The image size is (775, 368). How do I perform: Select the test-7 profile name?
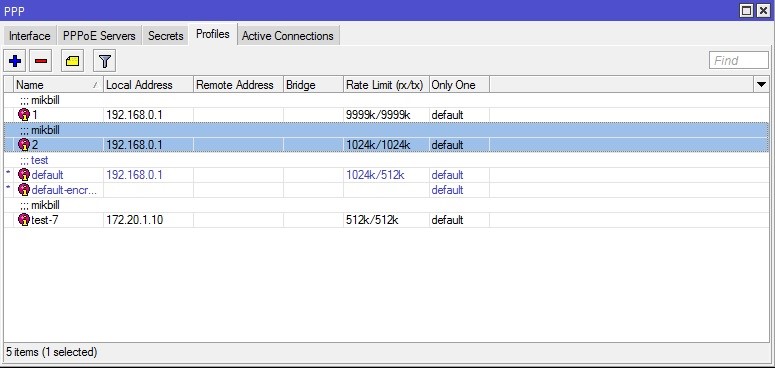click(44, 220)
